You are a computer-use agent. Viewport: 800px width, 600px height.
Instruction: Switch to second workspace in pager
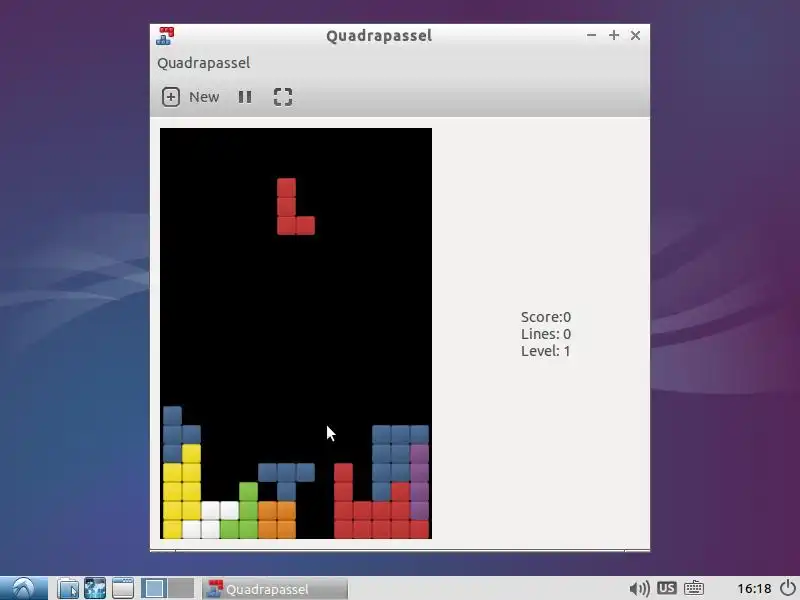click(181, 588)
